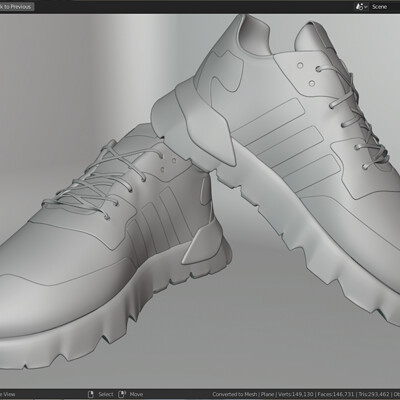The image size is (400, 400).
Task: Open the scene browse icon dropdown
Action: coord(362,7)
